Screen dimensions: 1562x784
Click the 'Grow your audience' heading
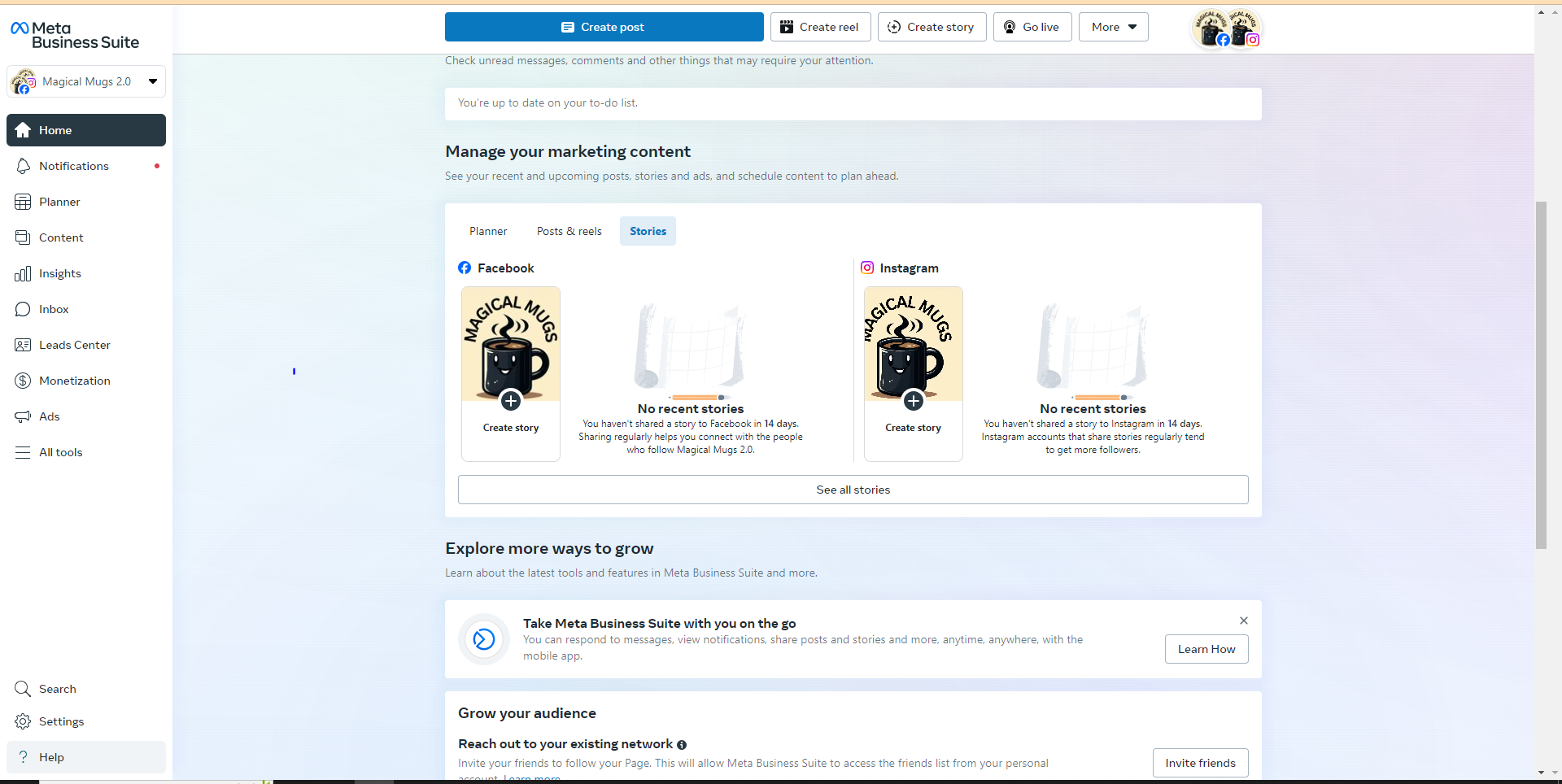pyautogui.click(x=527, y=713)
